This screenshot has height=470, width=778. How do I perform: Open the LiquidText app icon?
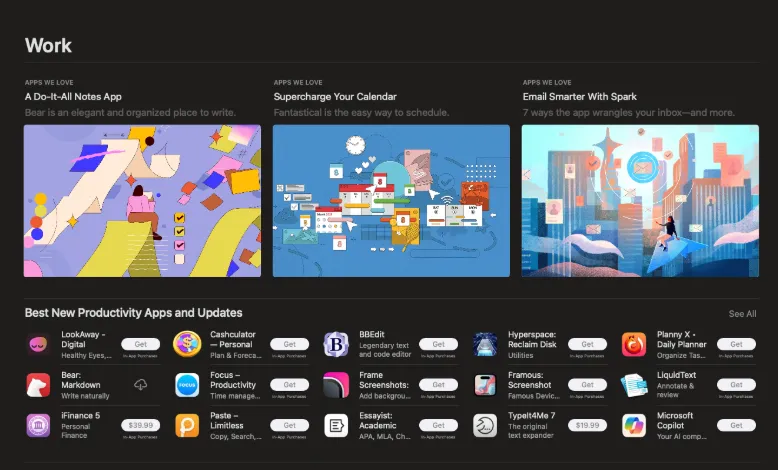pos(634,385)
